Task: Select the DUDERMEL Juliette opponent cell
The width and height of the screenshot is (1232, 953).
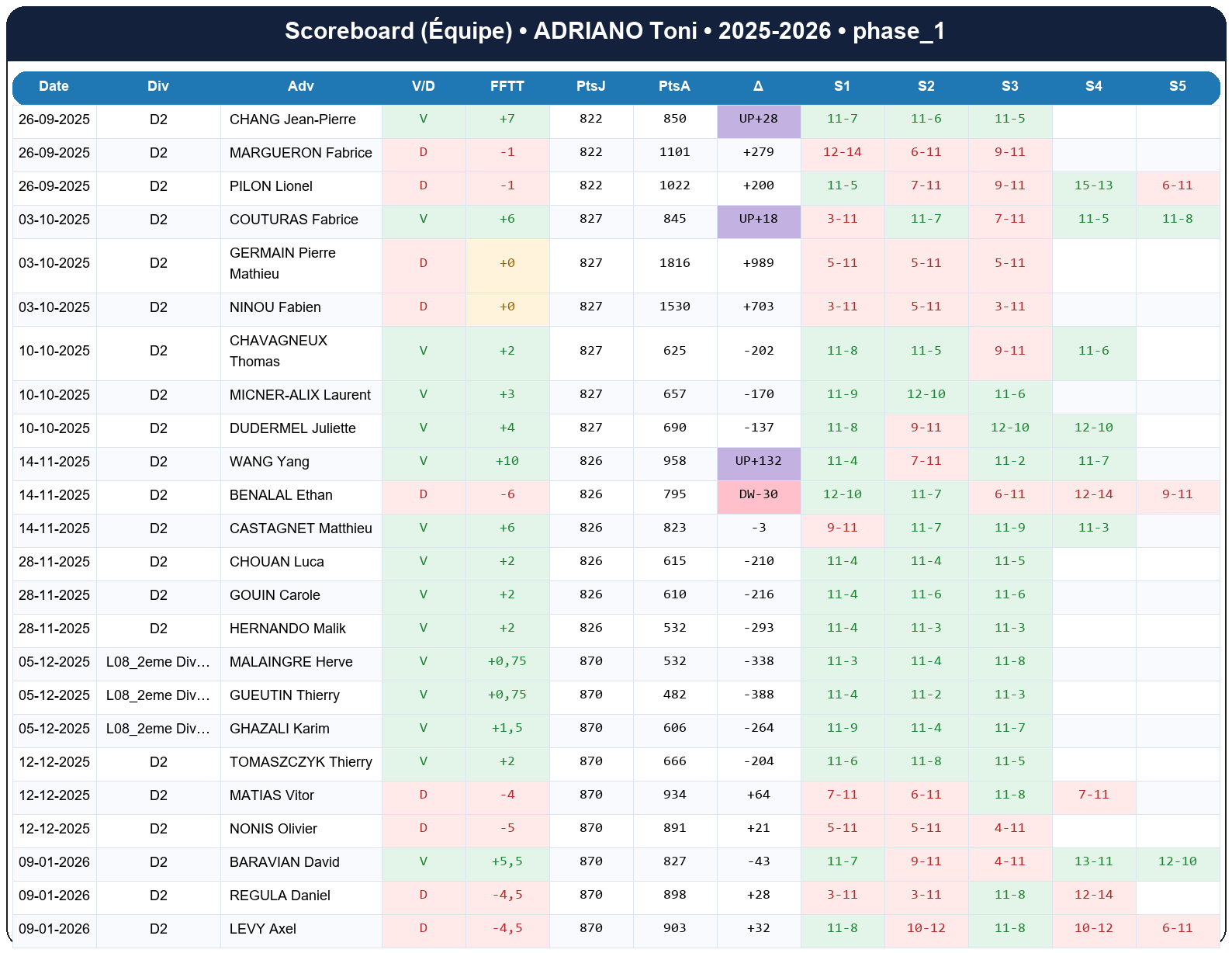Action: click(292, 428)
